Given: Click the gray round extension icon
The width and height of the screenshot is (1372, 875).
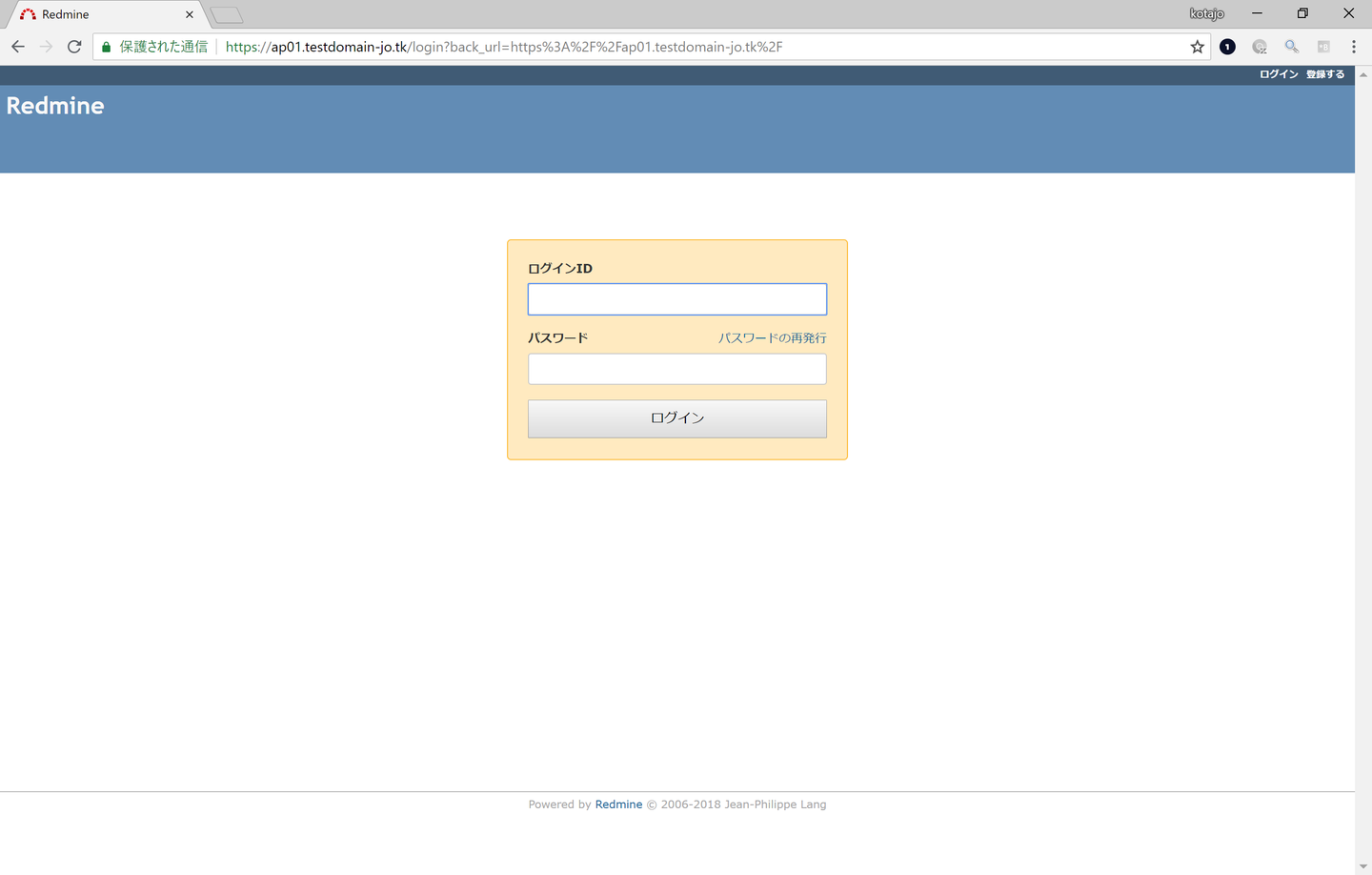Looking at the screenshot, I should (x=1260, y=47).
